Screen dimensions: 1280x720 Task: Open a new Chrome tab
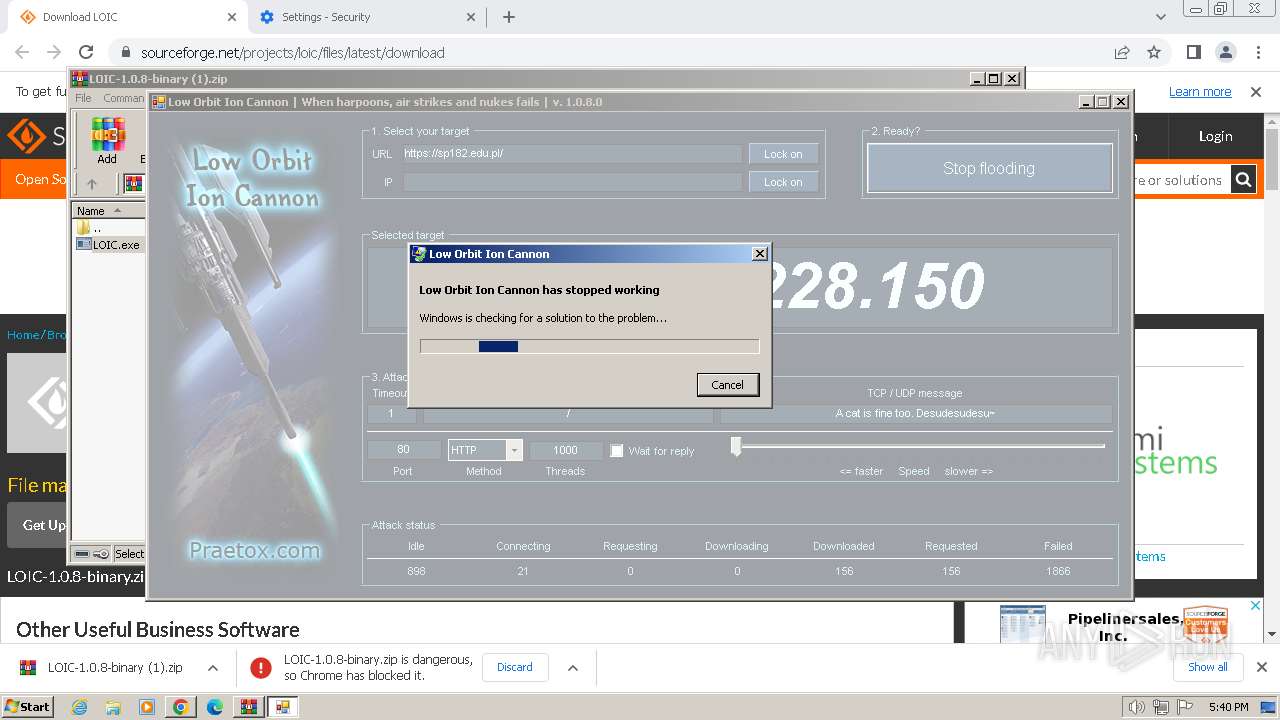pyautogui.click(x=509, y=17)
